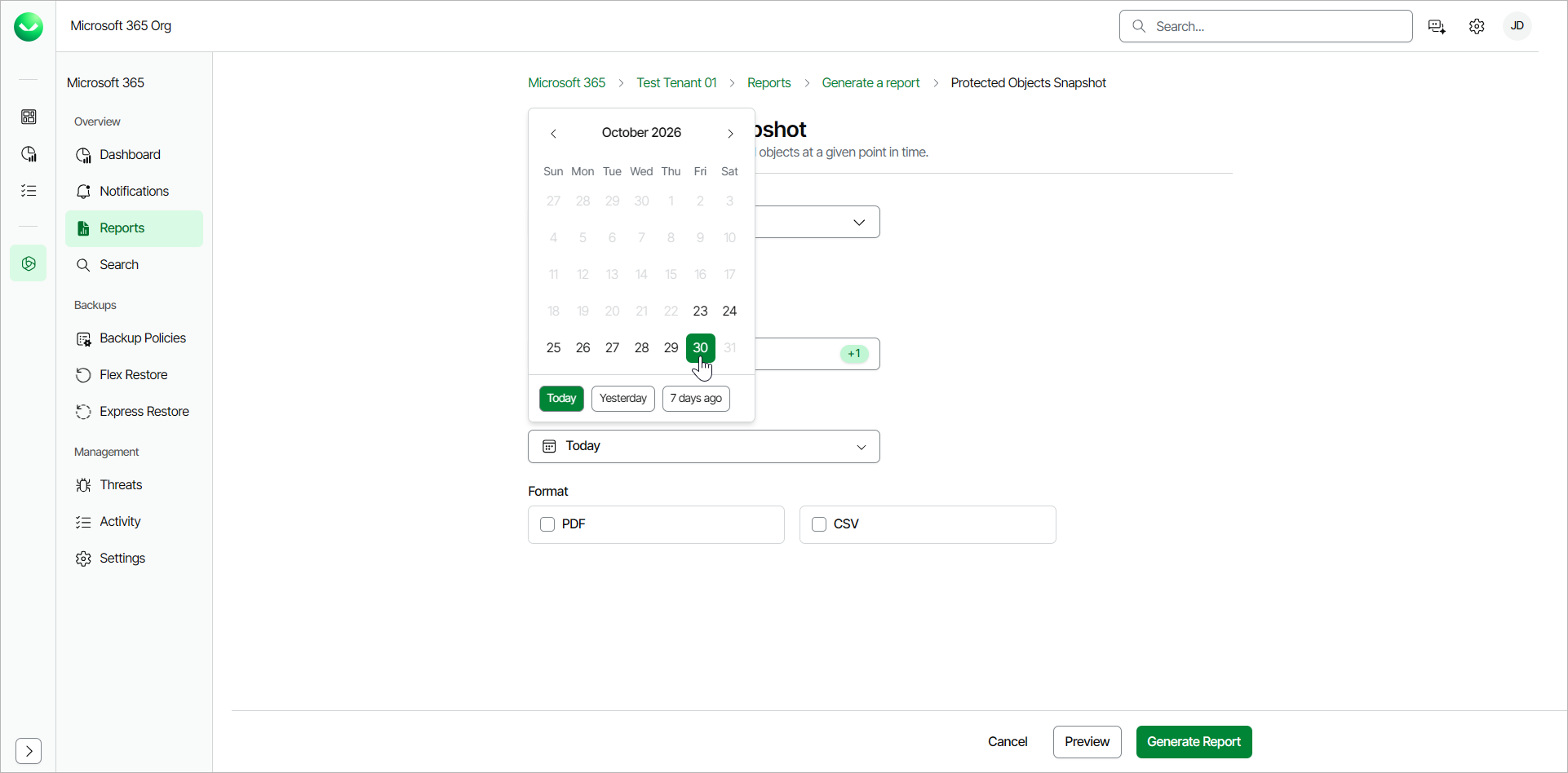Open Threats management page

point(134,485)
